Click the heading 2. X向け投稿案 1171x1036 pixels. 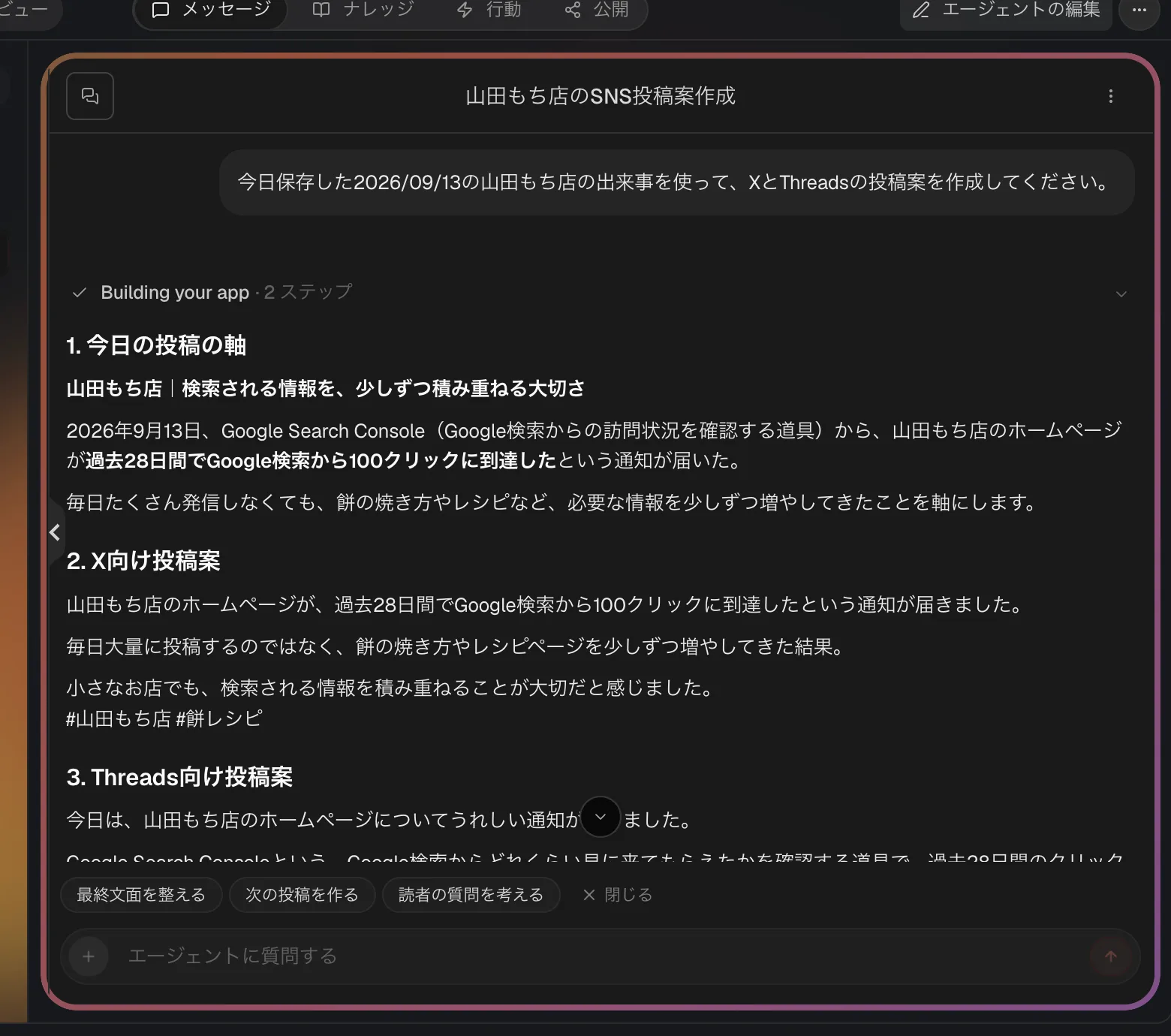coord(143,561)
